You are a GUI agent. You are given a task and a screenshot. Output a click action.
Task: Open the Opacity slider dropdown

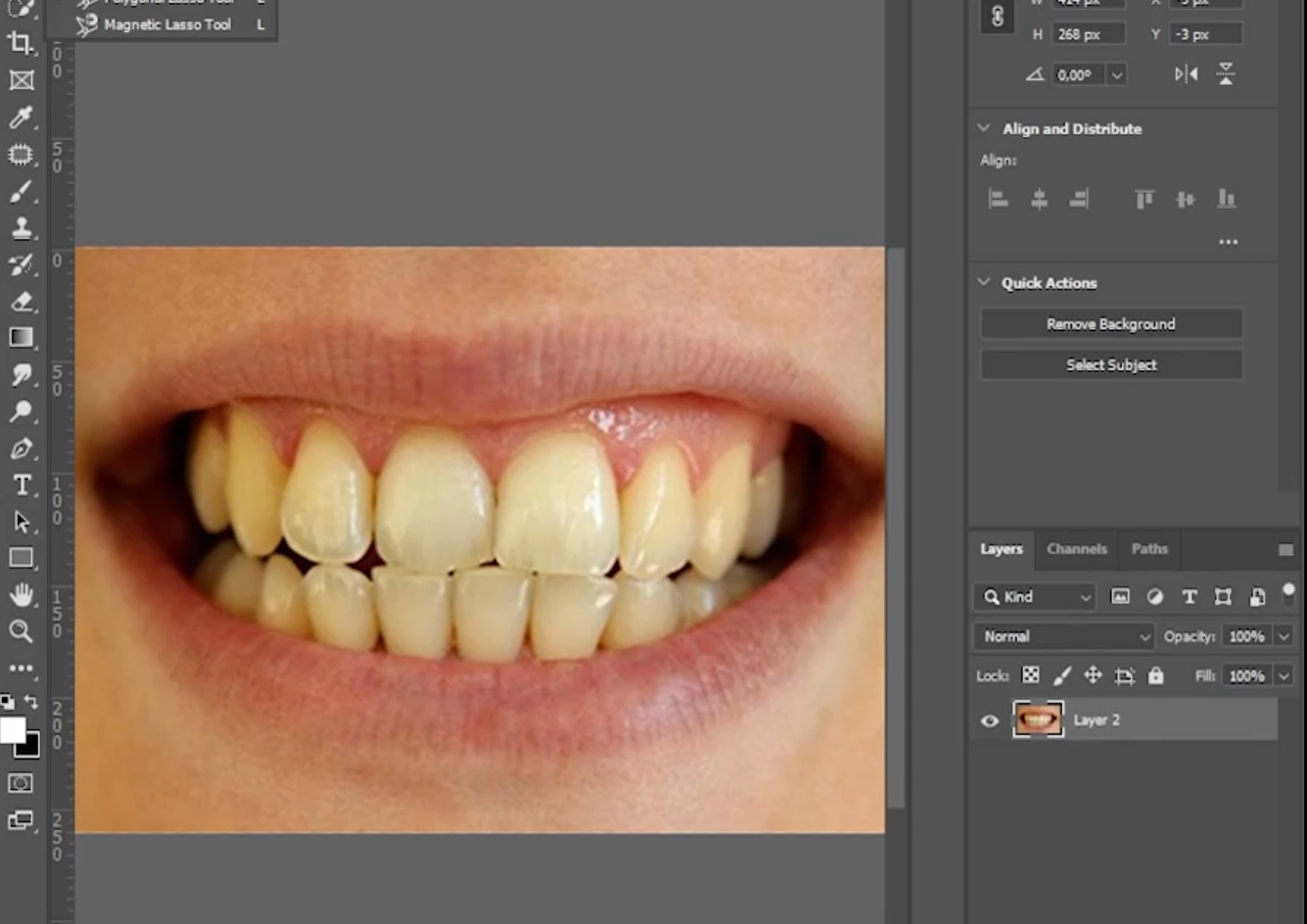click(1284, 636)
